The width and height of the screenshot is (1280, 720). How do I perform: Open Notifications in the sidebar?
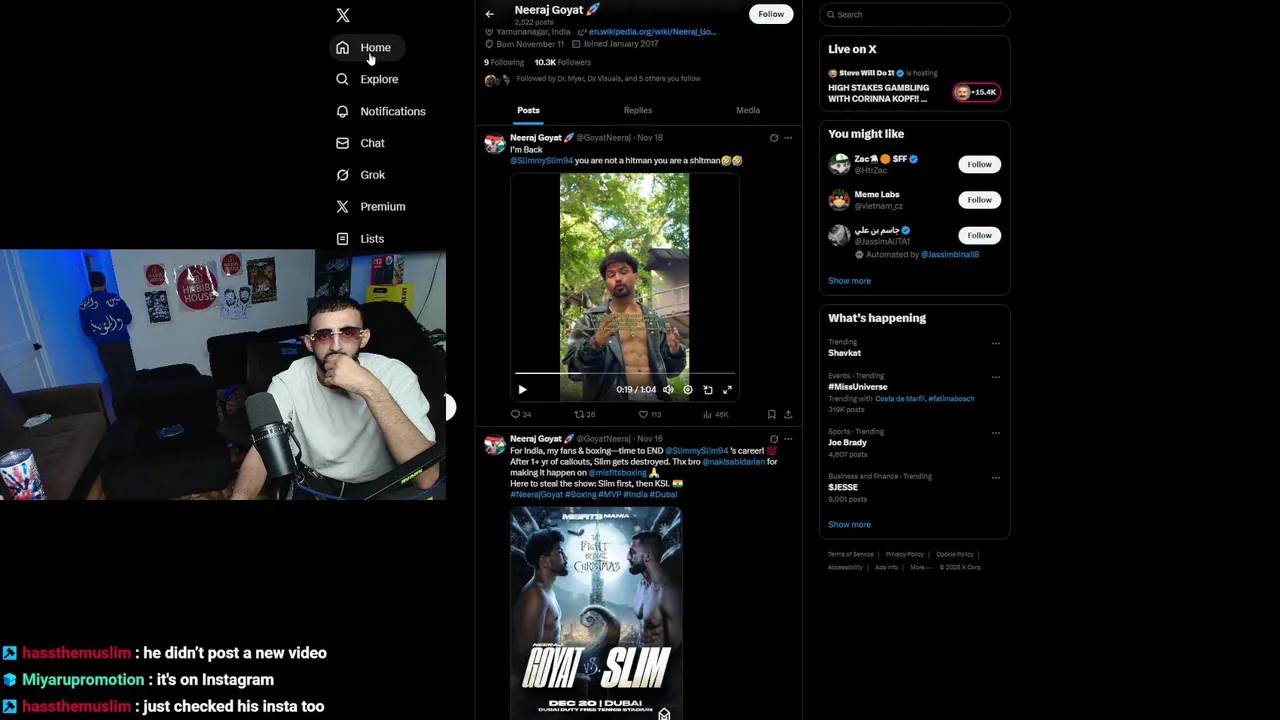[381, 111]
